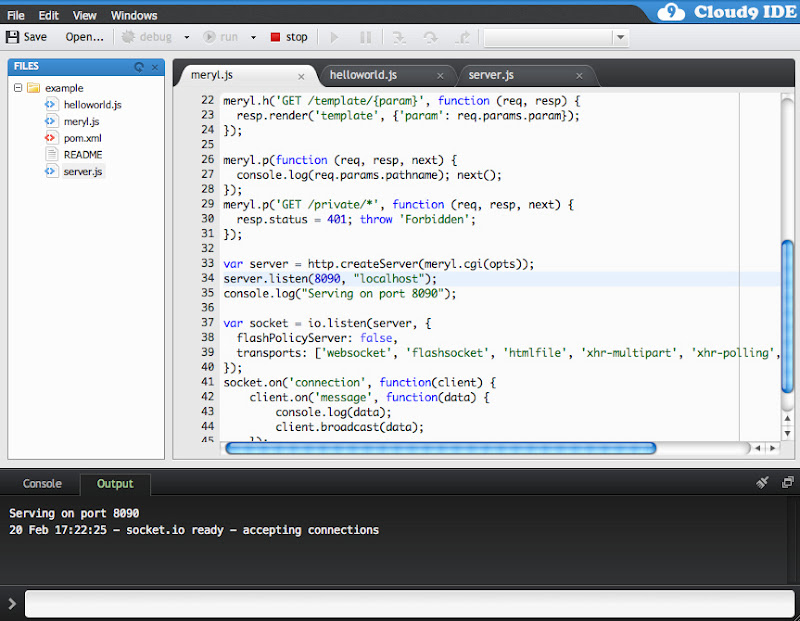The image size is (800, 621).
Task: Open the run dropdown arrow
Action: pos(253,37)
